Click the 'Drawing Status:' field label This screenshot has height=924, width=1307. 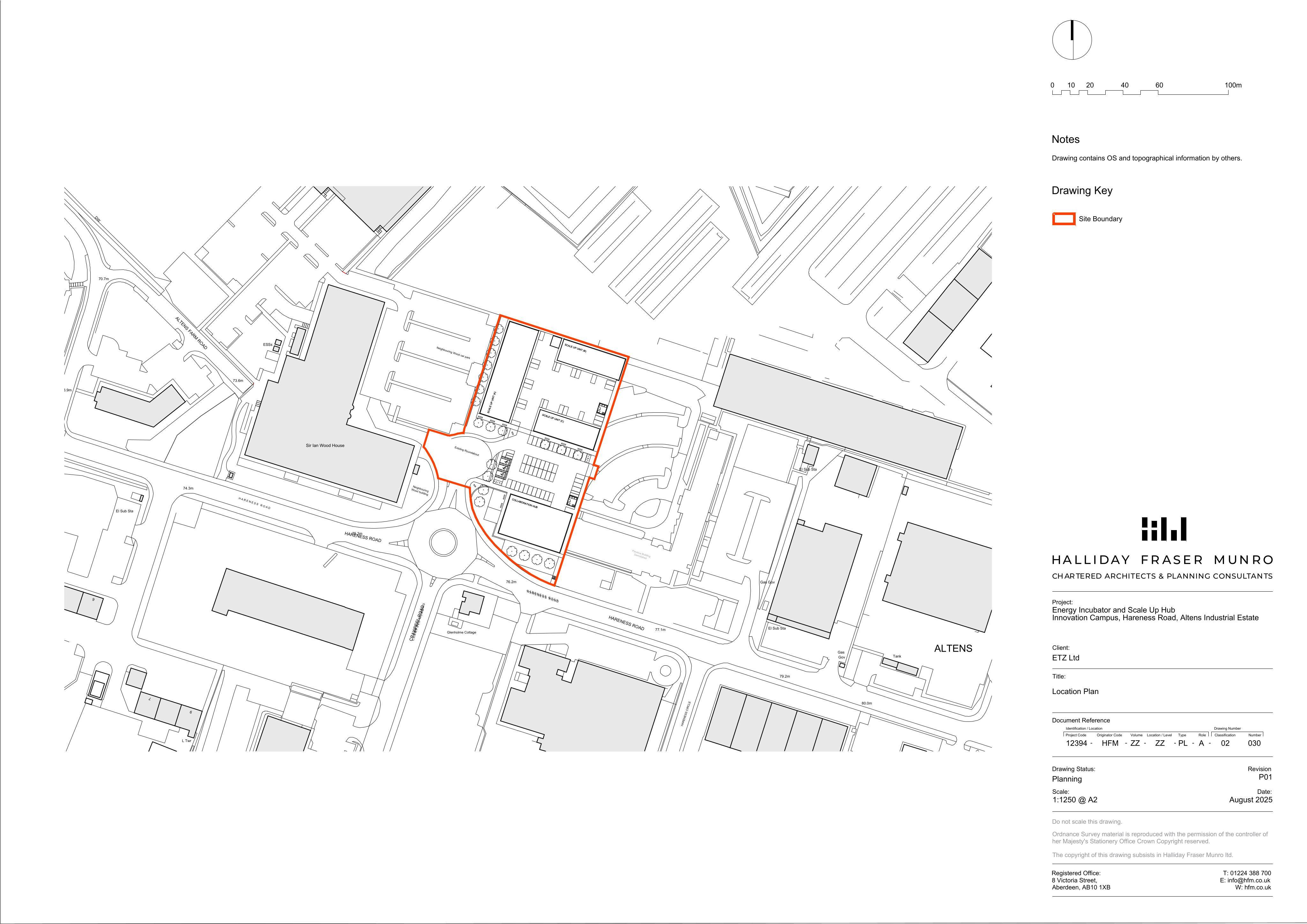click(1074, 769)
